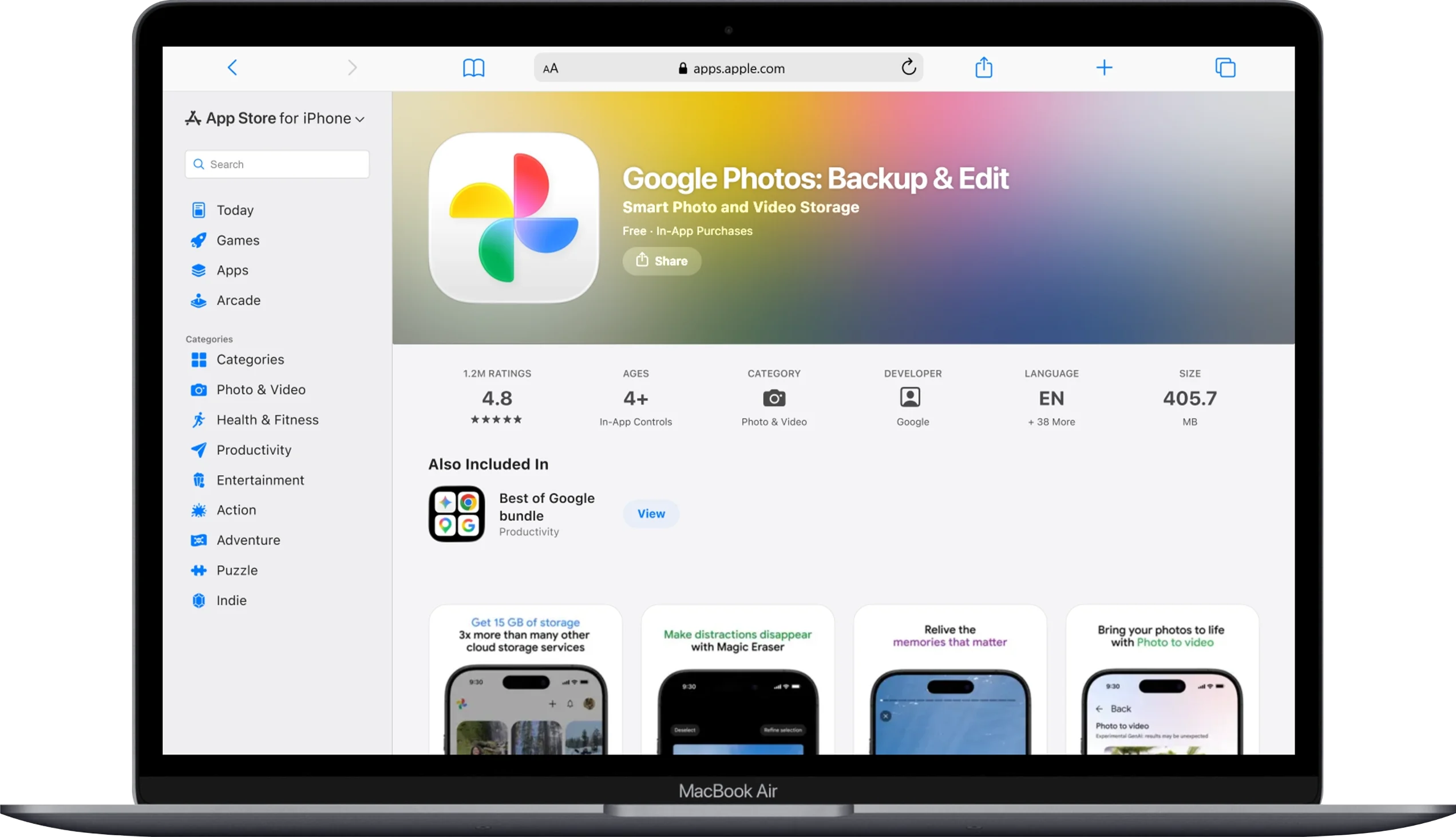Click the 4+ ages badge

(635, 398)
